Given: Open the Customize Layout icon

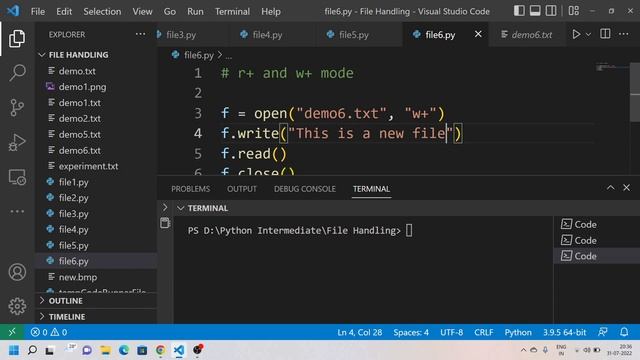Looking at the screenshot, I should (x=573, y=11).
